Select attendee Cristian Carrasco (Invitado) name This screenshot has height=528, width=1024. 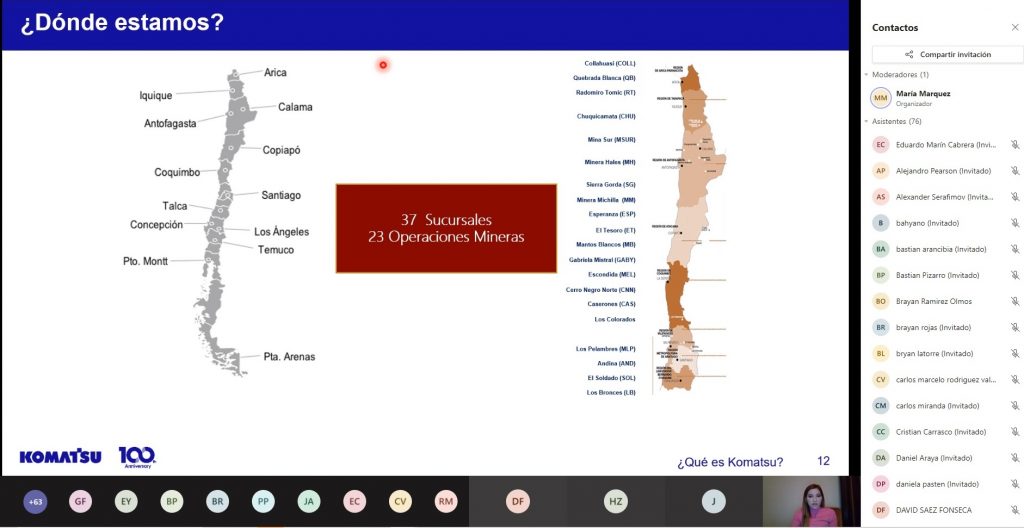(941, 432)
